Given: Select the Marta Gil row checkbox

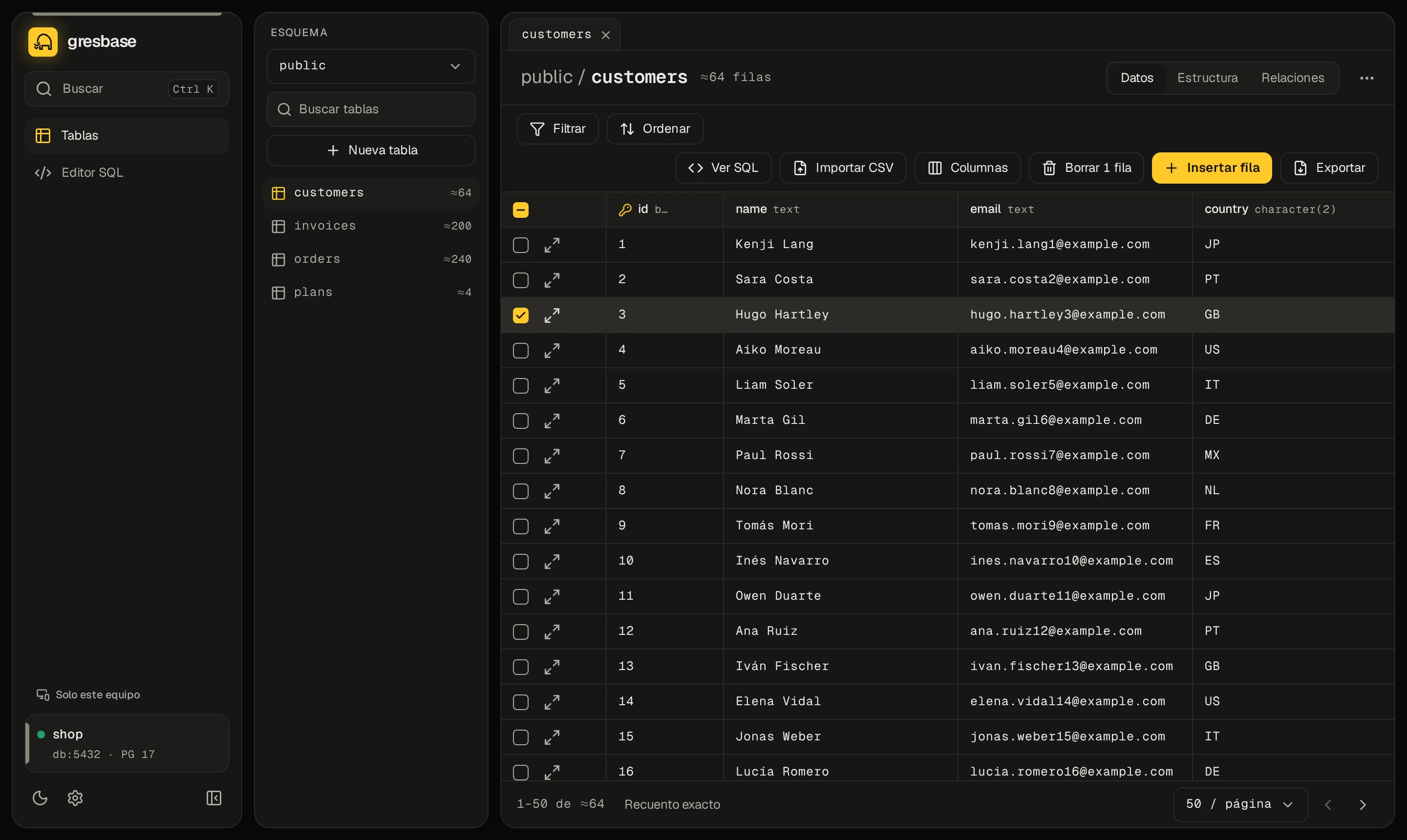Looking at the screenshot, I should [520, 420].
